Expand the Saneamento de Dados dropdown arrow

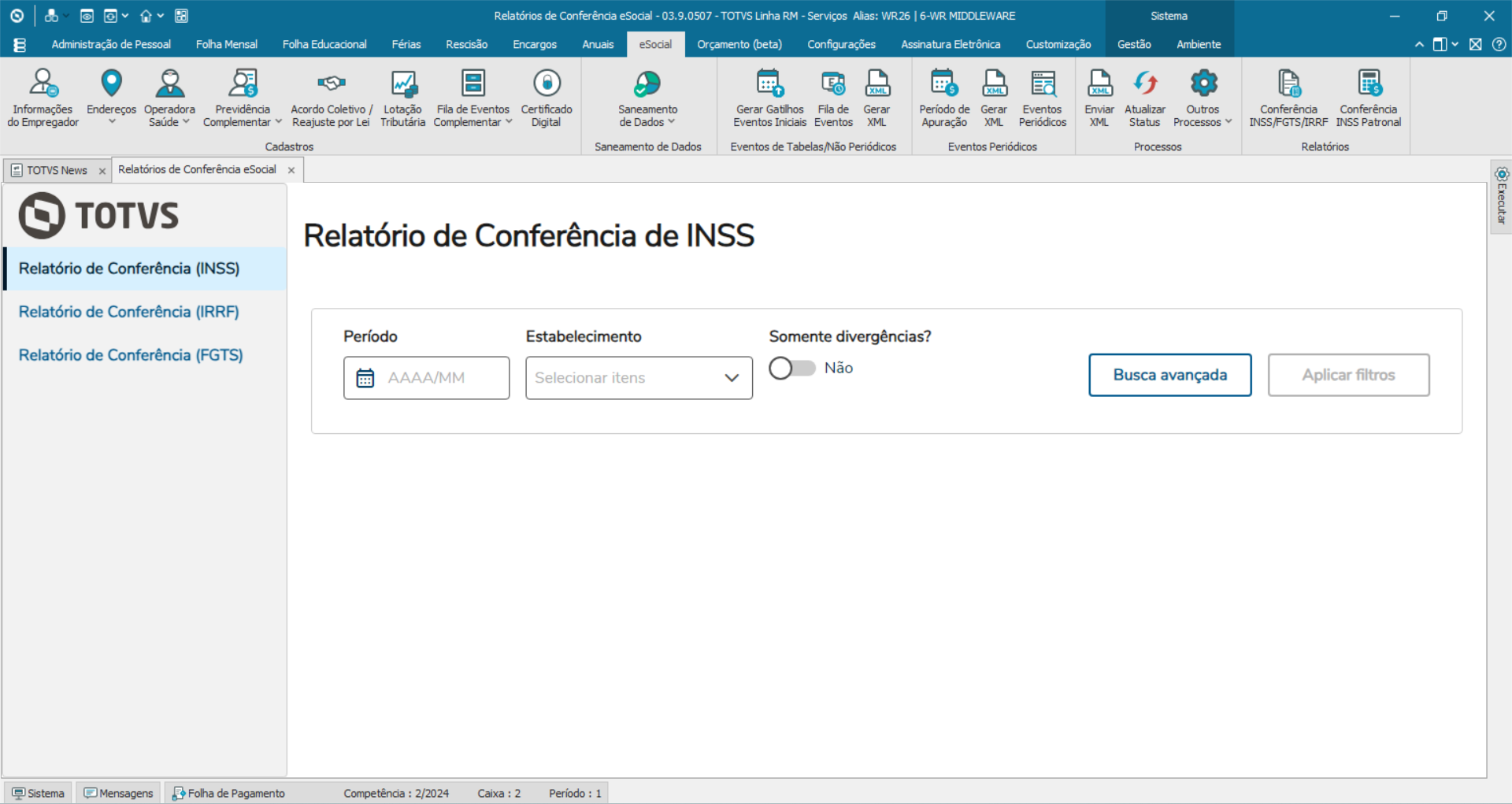(x=672, y=122)
